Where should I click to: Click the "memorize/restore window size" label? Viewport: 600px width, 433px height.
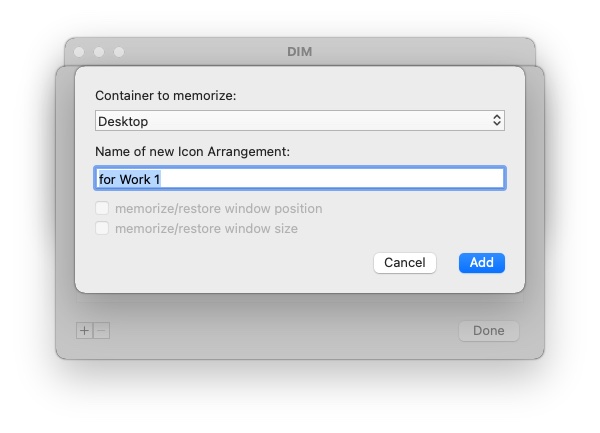(206, 228)
